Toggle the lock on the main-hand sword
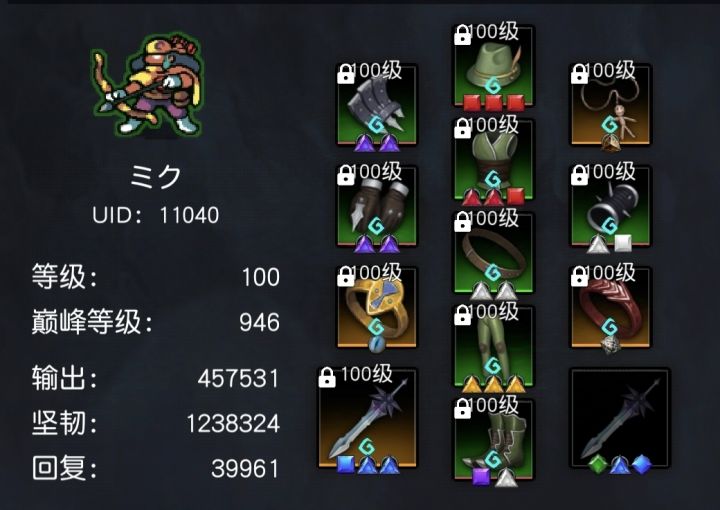 pos(326,378)
